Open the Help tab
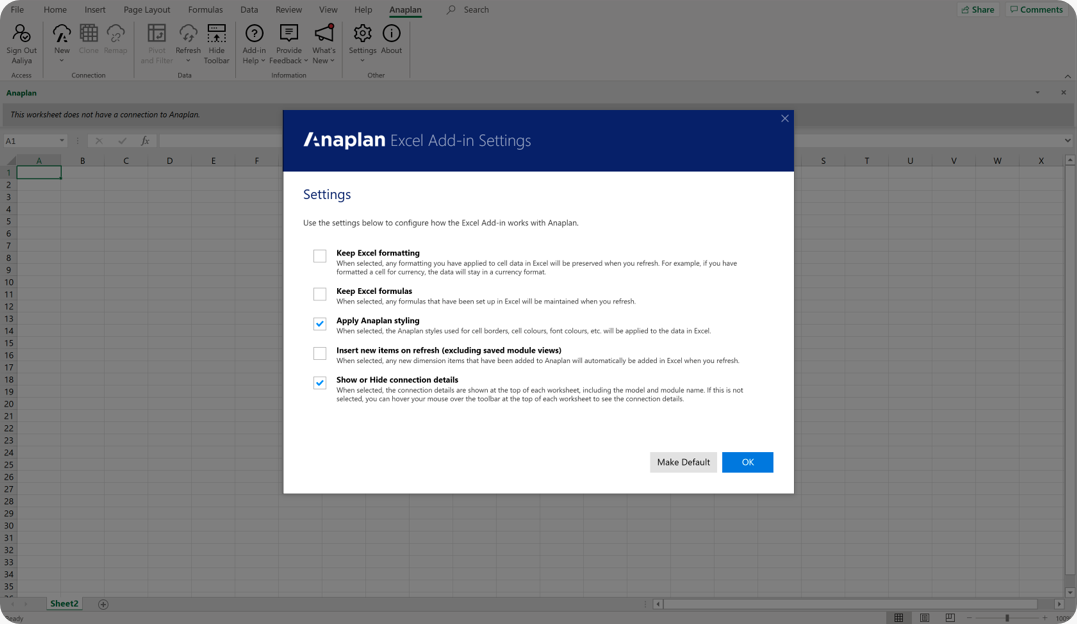The image size is (1077, 624). coord(363,10)
